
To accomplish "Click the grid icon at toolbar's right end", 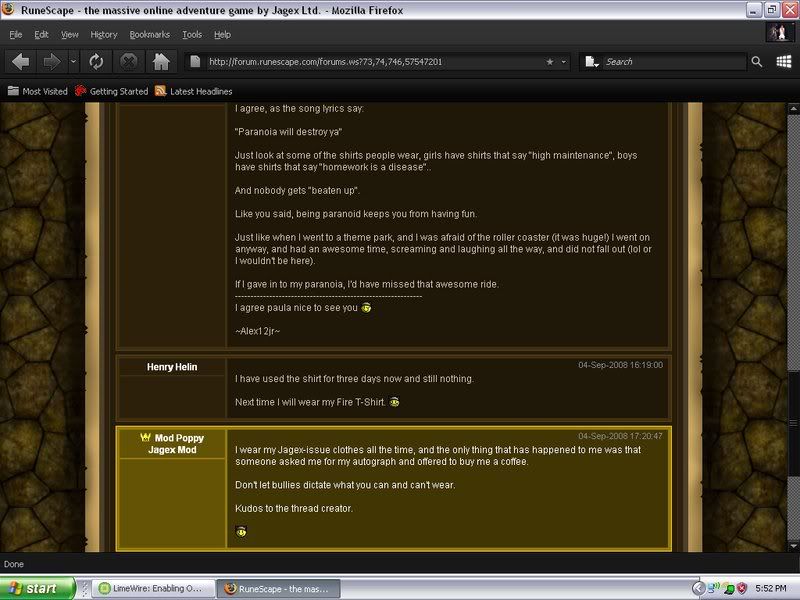I will tap(784, 62).
